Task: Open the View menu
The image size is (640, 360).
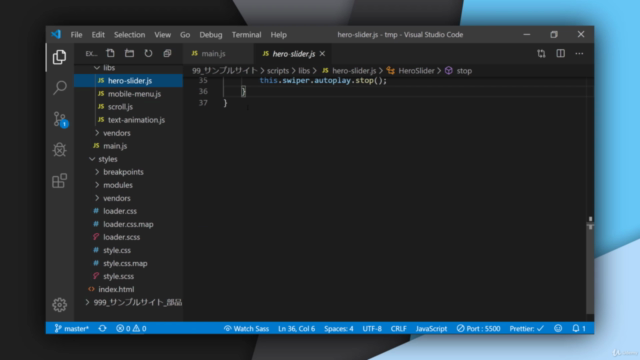Action: point(162,35)
